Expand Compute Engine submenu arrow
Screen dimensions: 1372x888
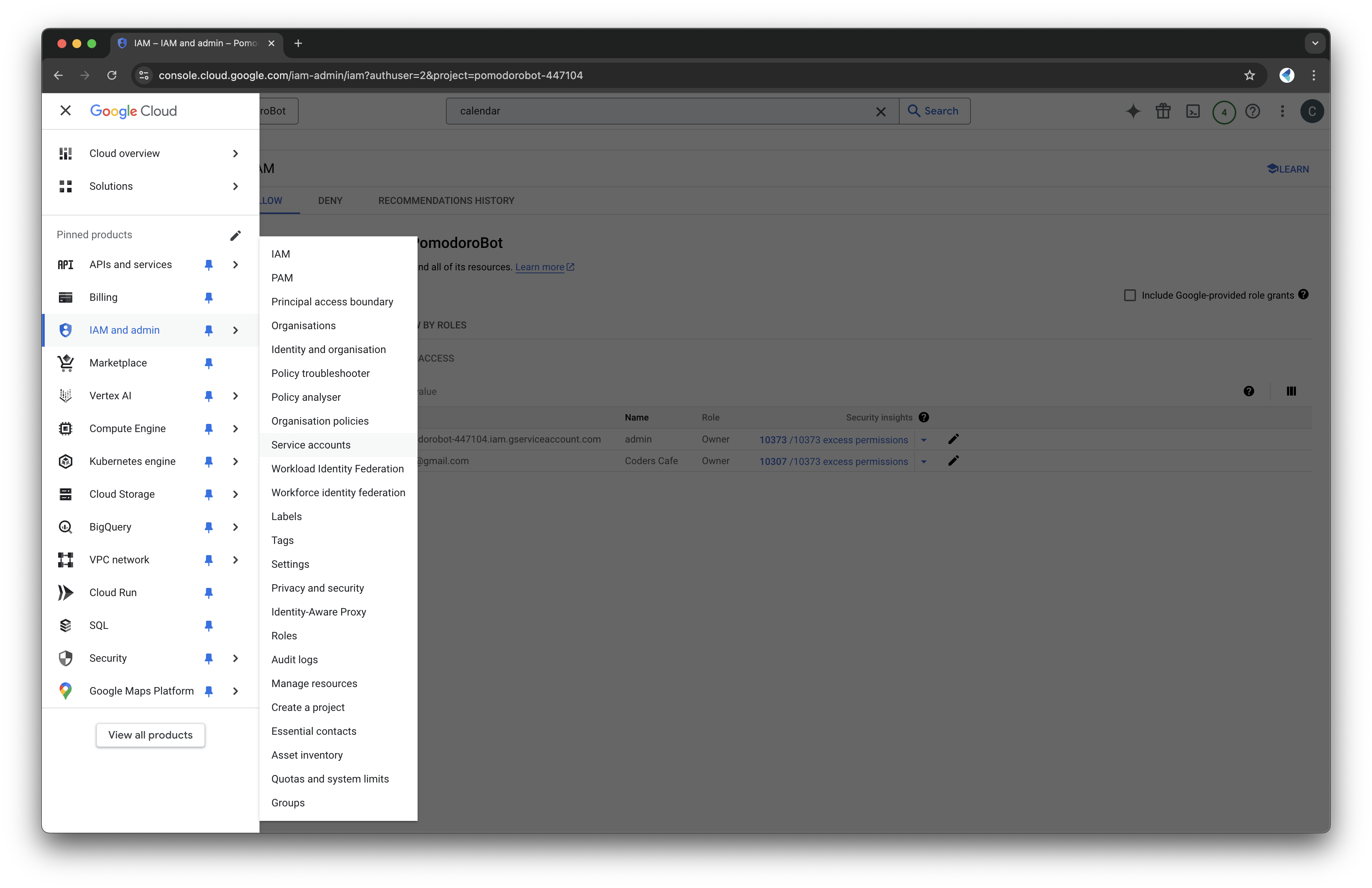234,428
